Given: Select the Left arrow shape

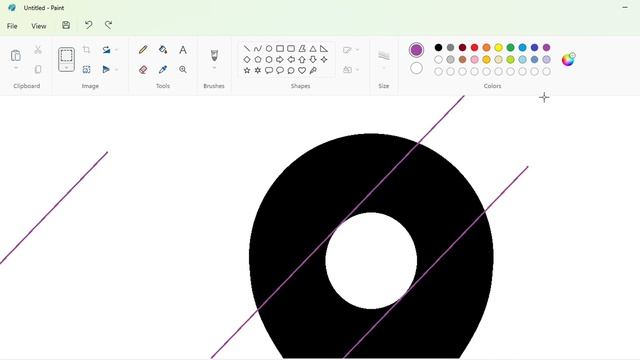Looking at the screenshot, I should pyautogui.click(x=291, y=60).
